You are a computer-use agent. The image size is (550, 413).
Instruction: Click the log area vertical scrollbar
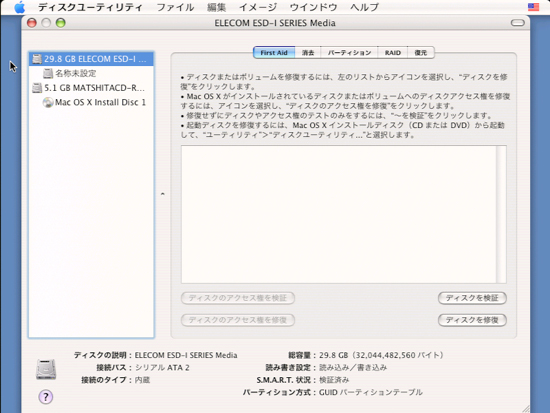(501, 214)
